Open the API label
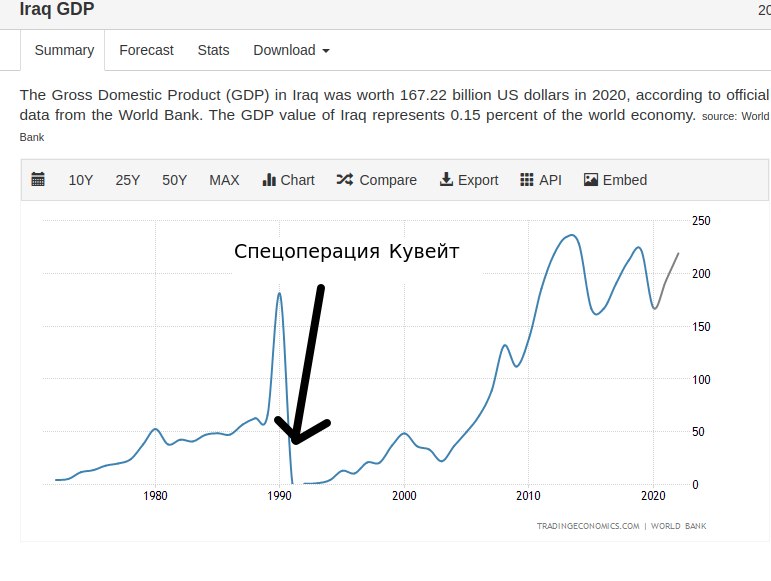Viewport: 771px width, 581px height. point(550,180)
